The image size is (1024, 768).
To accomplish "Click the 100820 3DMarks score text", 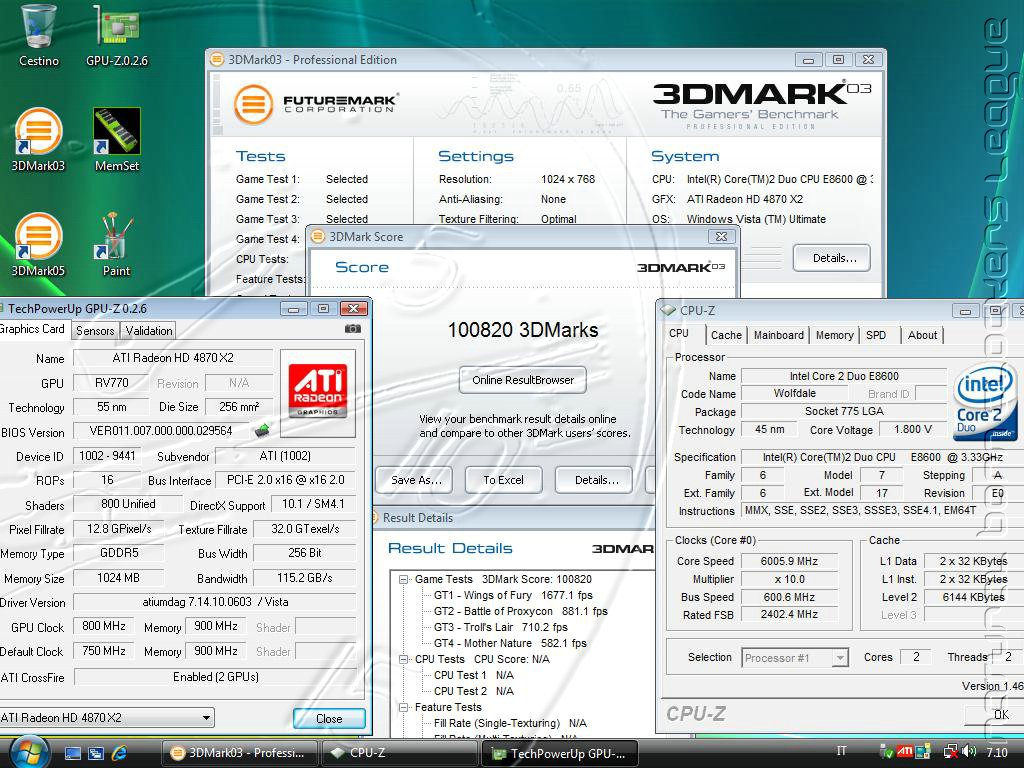I will (522, 330).
